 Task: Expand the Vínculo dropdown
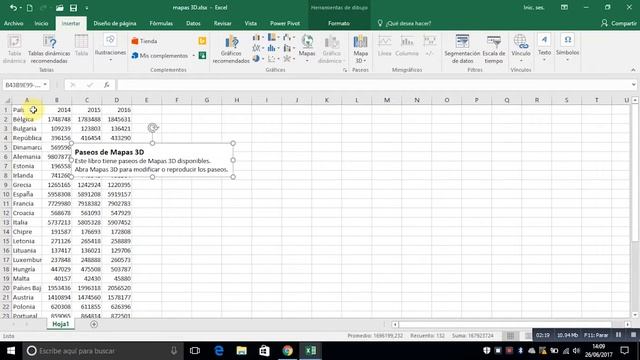tap(521, 60)
